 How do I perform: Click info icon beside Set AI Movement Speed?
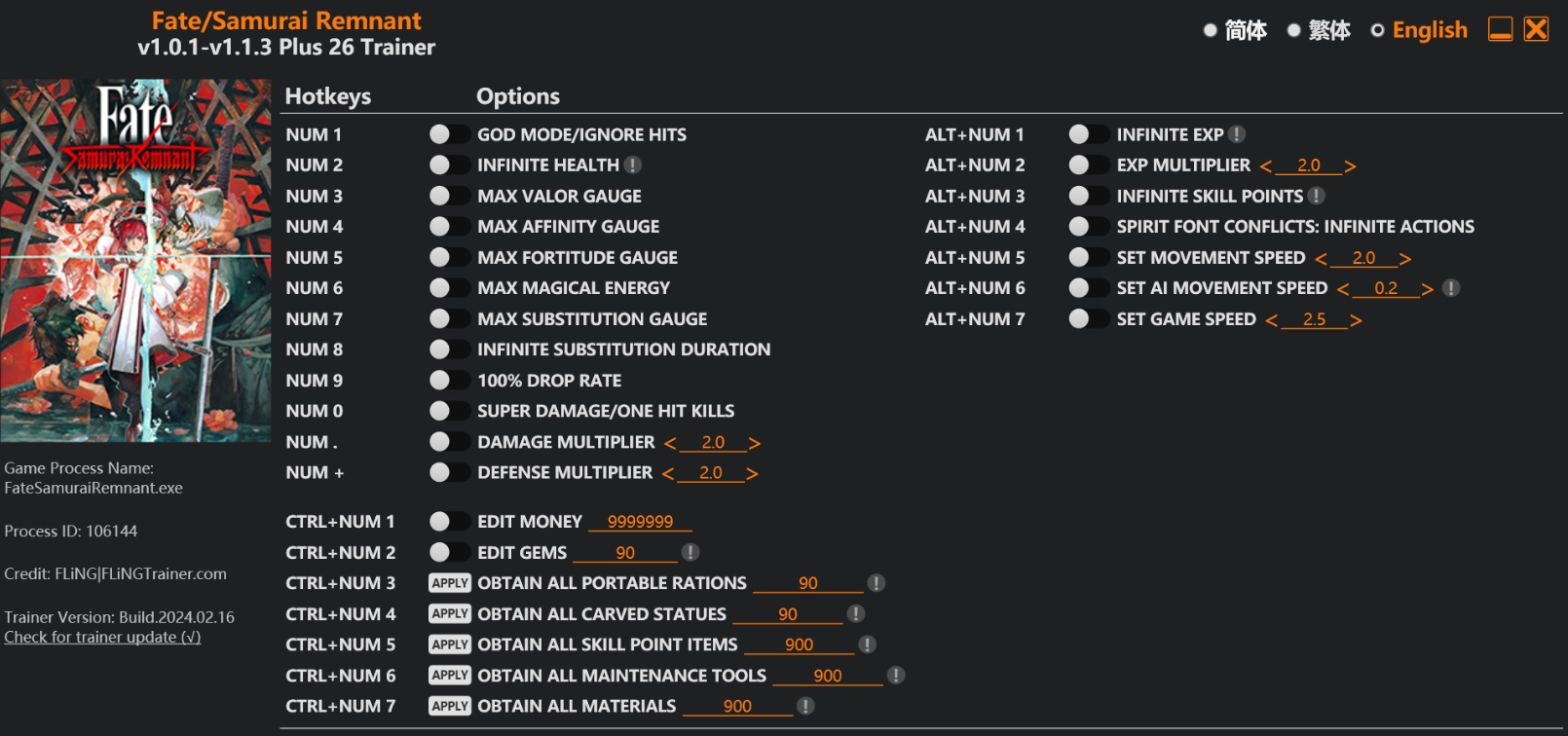point(1450,288)
